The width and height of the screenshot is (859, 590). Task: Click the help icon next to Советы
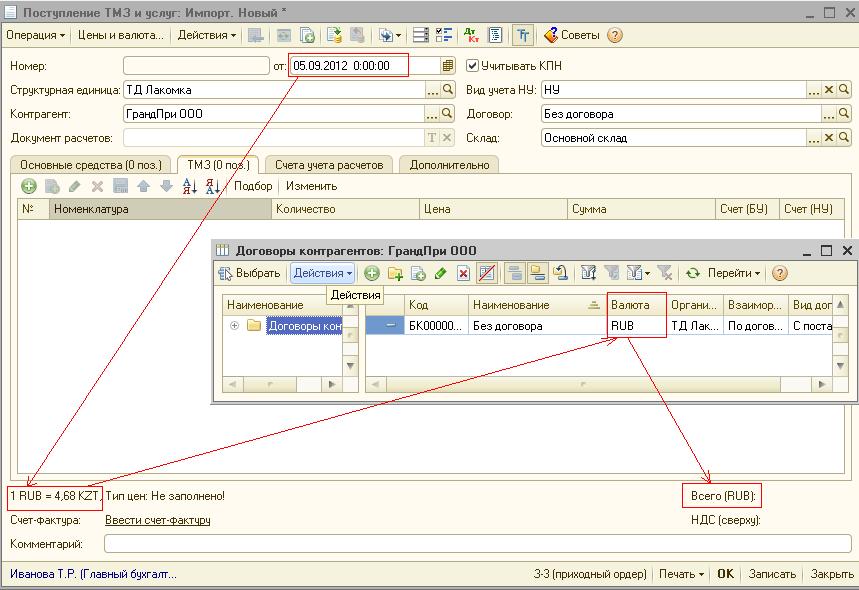615,35
